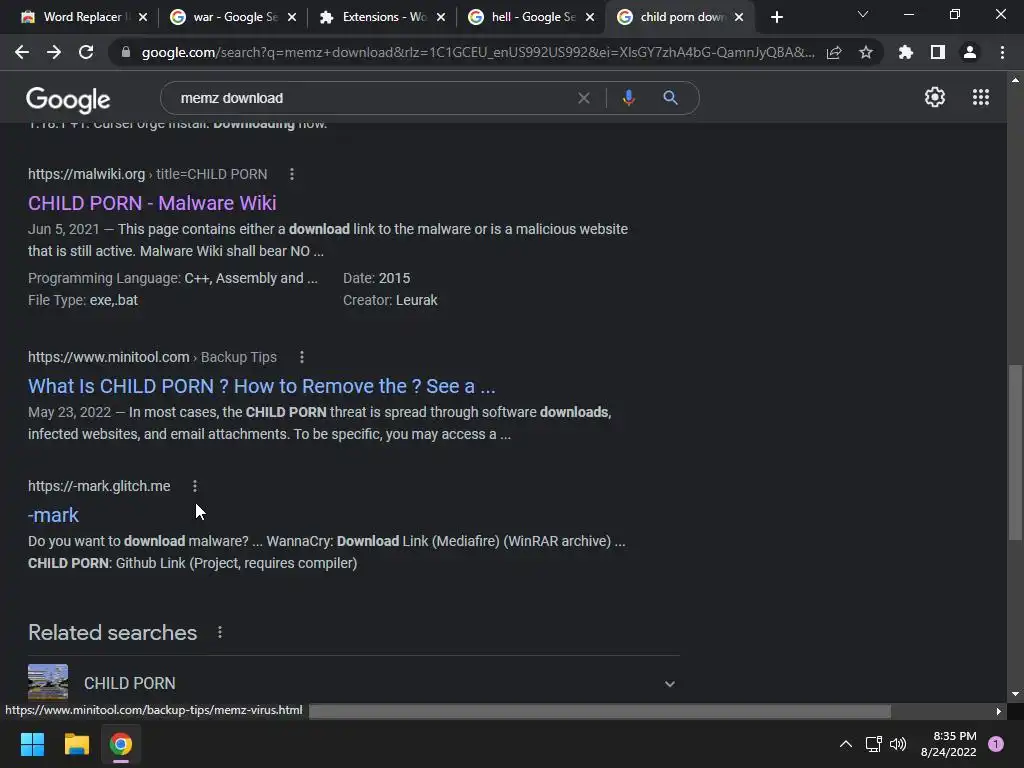The image size is (1024, 768).
Task: Go back to the previous page
Action: tap(22, 52)
